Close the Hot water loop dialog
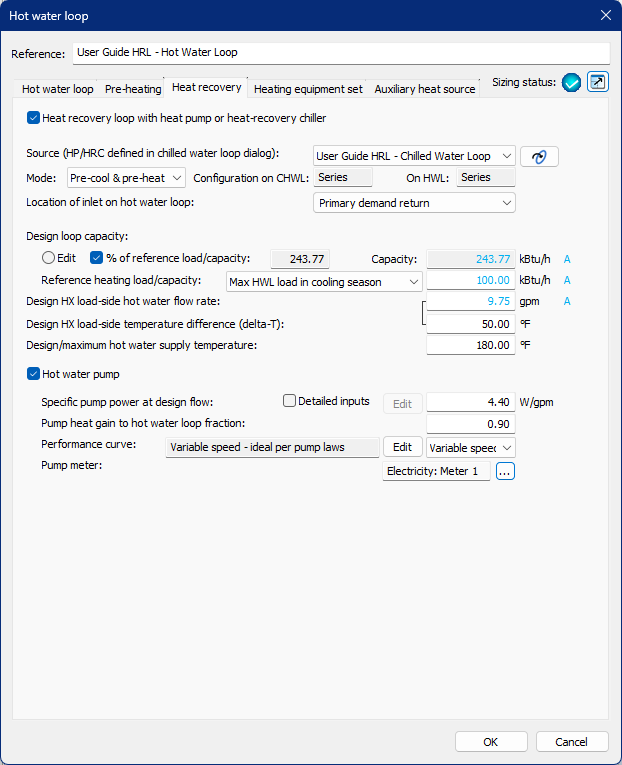This screenshot has width=622, height=765. tap(604, 15)
